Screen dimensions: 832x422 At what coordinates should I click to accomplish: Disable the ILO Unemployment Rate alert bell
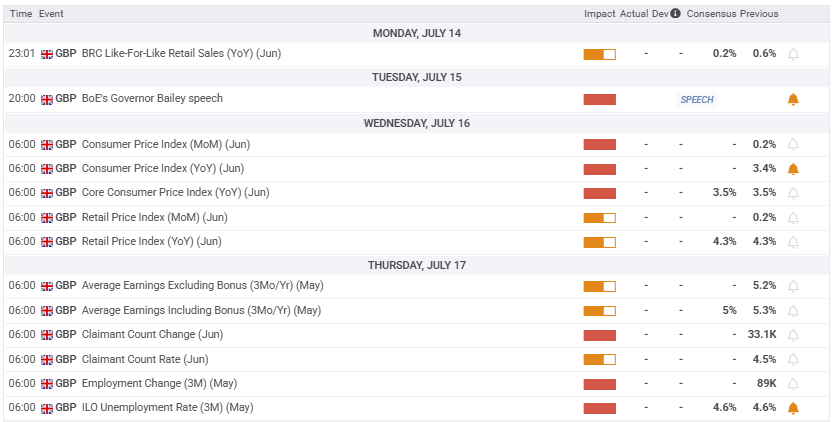pyautogui.click(x=793, y=408)
